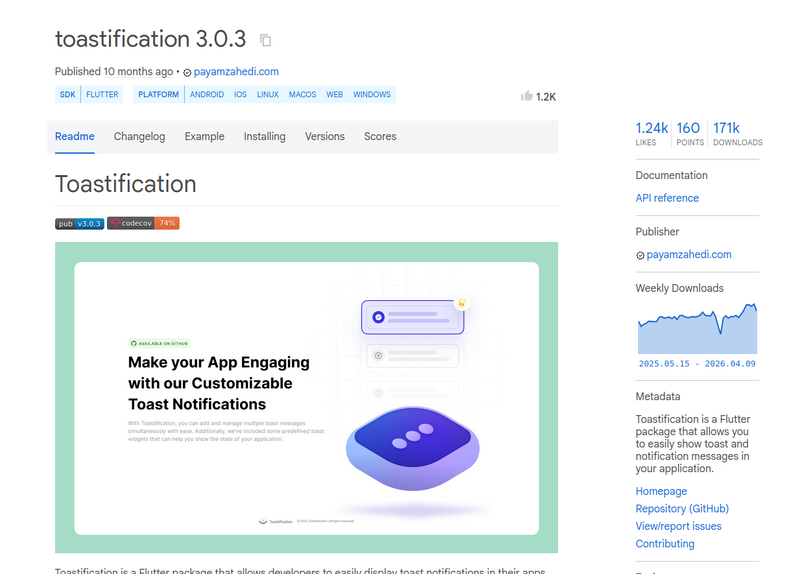Open the Contributing link
This screenshot has width=800, height=574.
pos(665,543)
